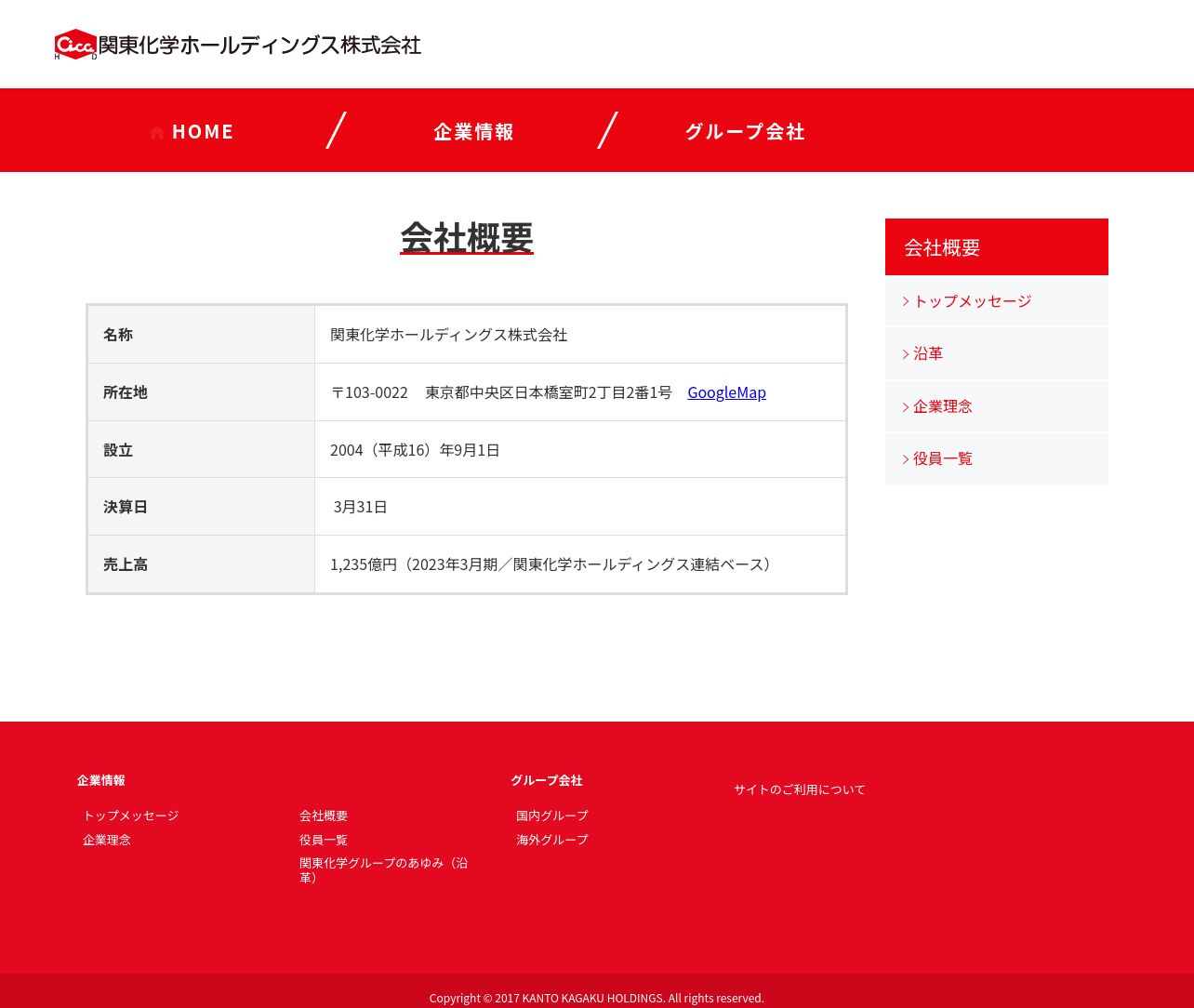
Task: Click the 所在地 table header cell
Action: [201, 392]
